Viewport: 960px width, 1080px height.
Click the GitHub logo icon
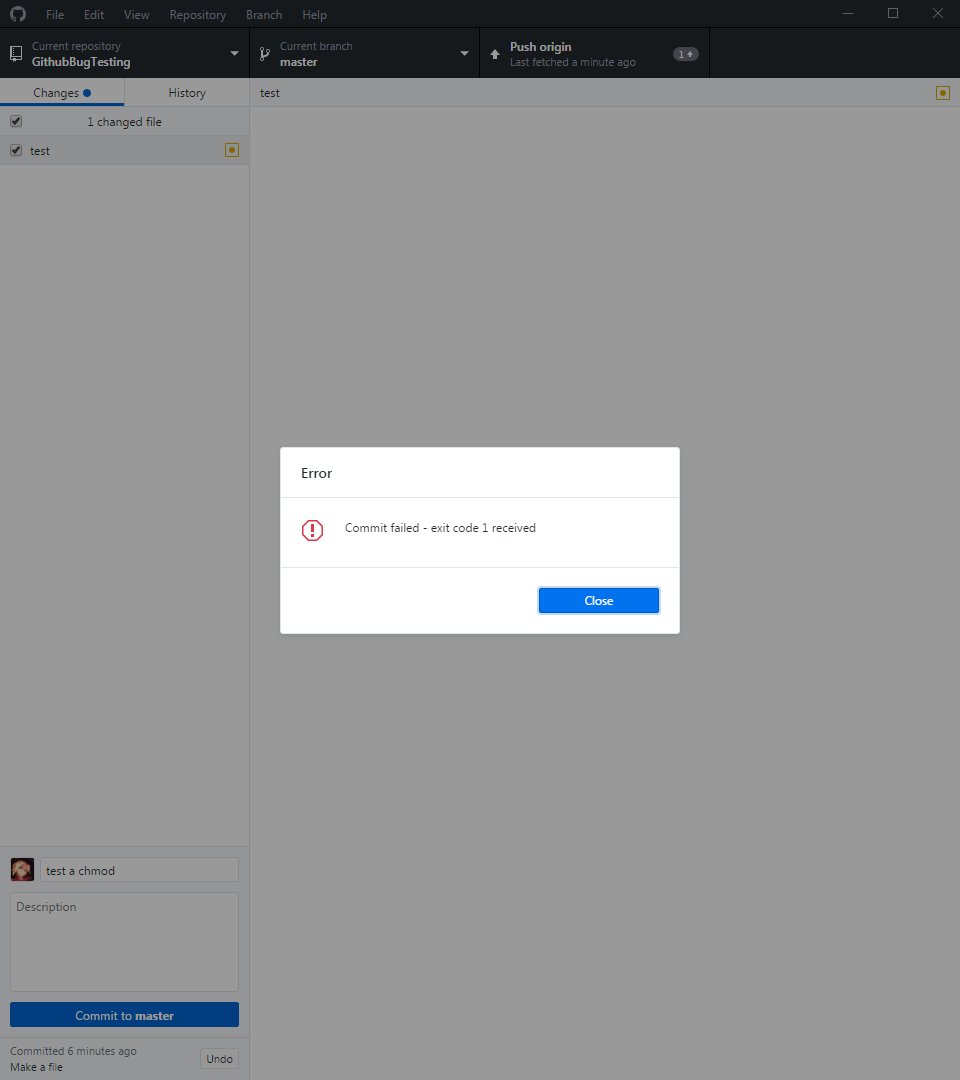[18, 14]
